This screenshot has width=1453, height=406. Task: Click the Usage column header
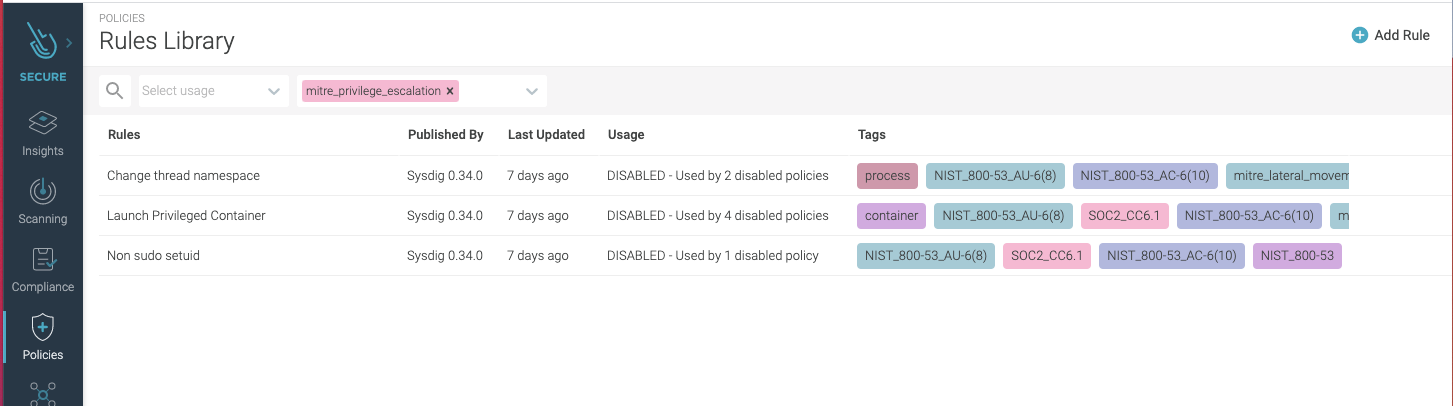pyautogui.click(x=626, y=134)
